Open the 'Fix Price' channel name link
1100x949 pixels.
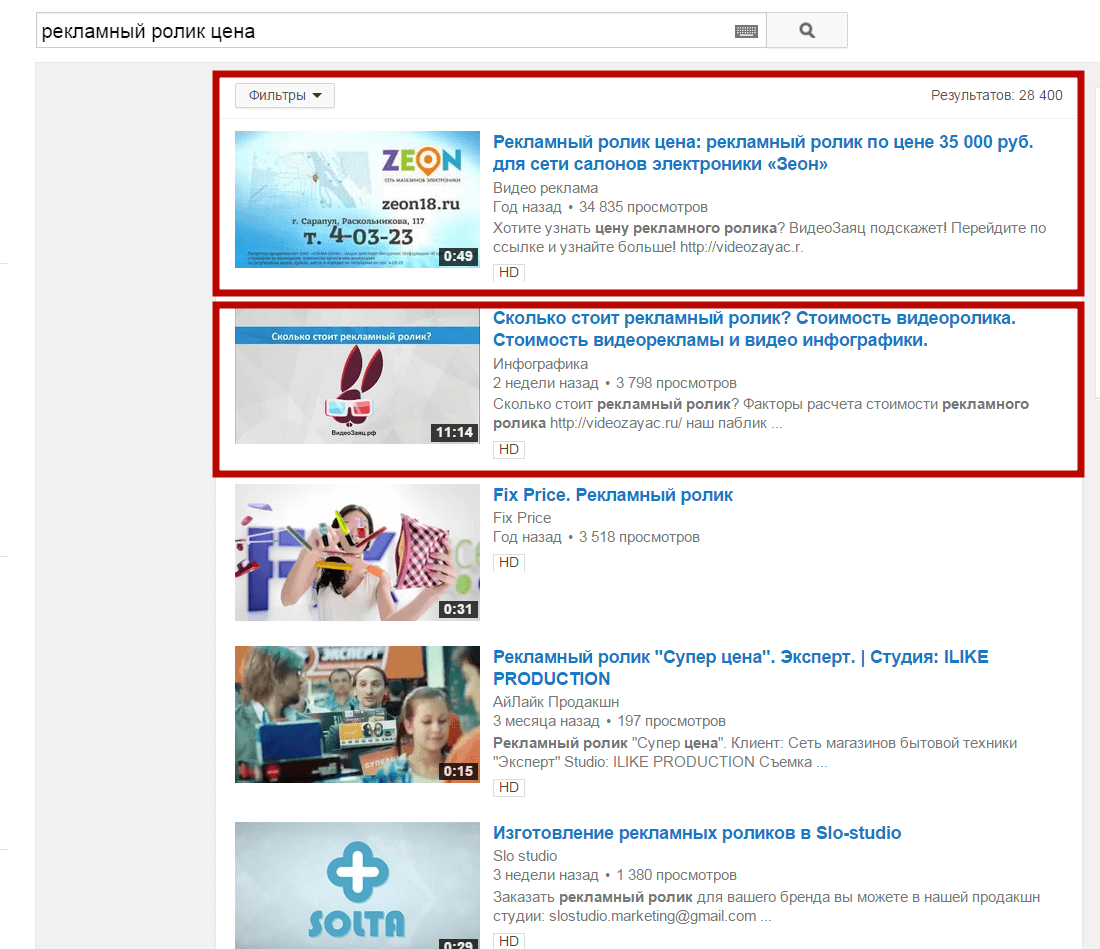point(522,518)
